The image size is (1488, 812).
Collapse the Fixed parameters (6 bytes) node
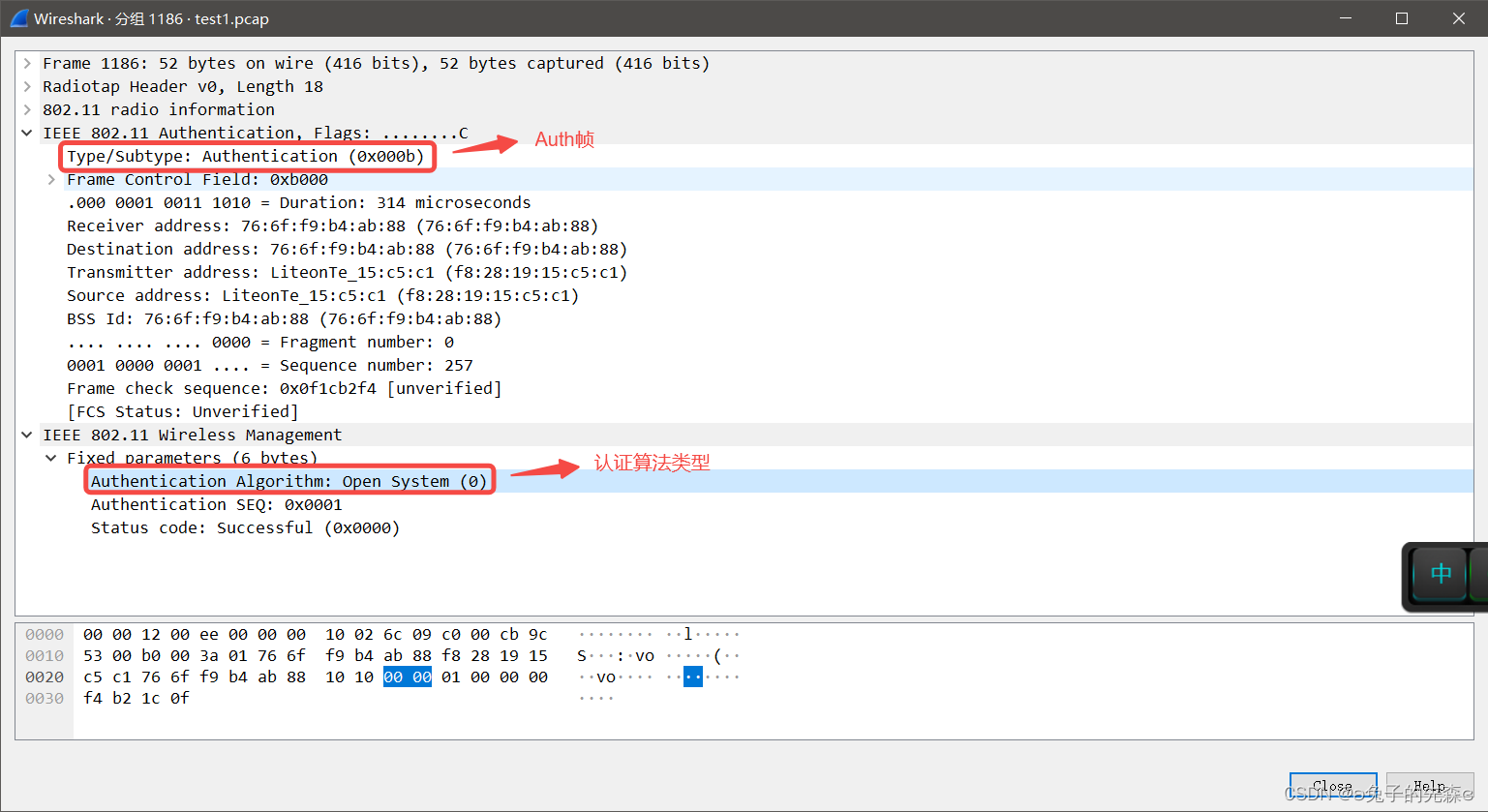coord(51,458)
